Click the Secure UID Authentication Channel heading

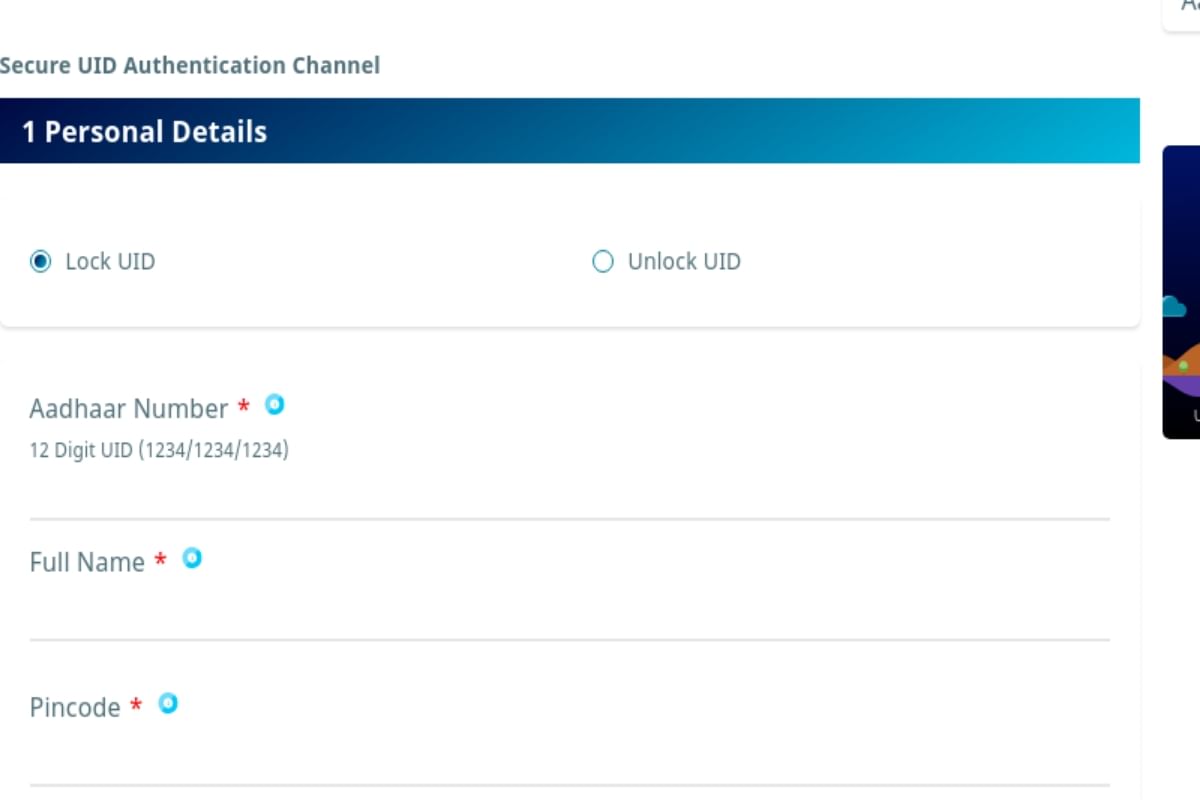click(190, 66)
